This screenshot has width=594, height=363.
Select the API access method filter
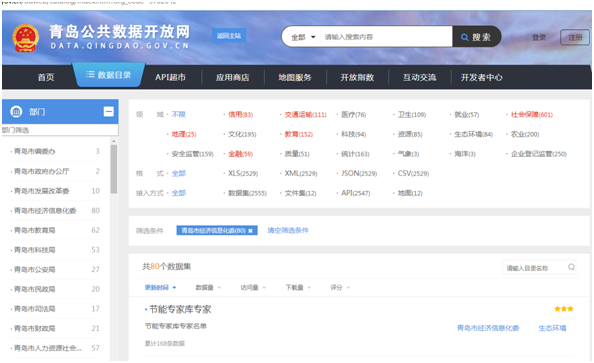[355, 193]
